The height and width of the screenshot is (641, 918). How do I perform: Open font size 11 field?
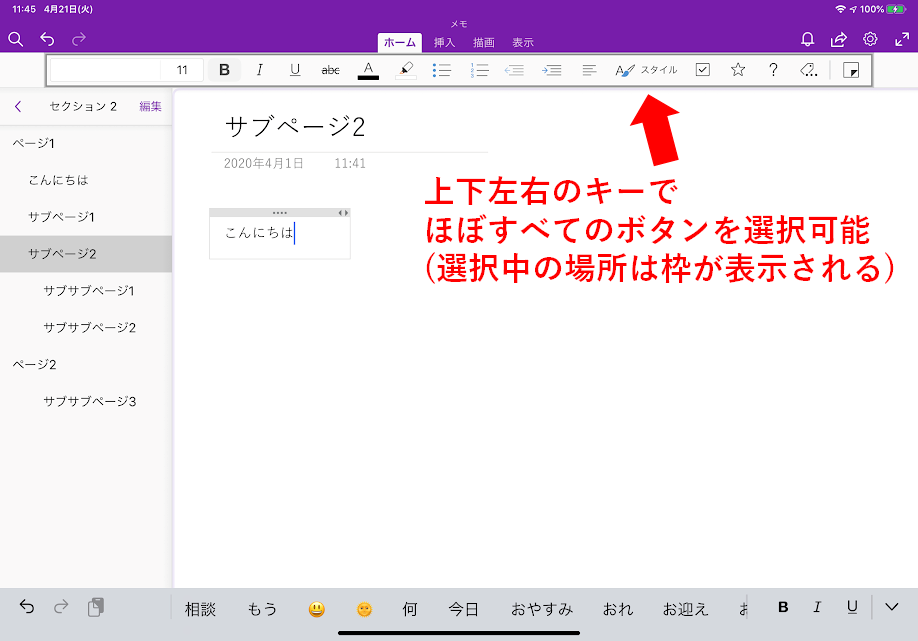pyautogui.click(x=182, y=70)
